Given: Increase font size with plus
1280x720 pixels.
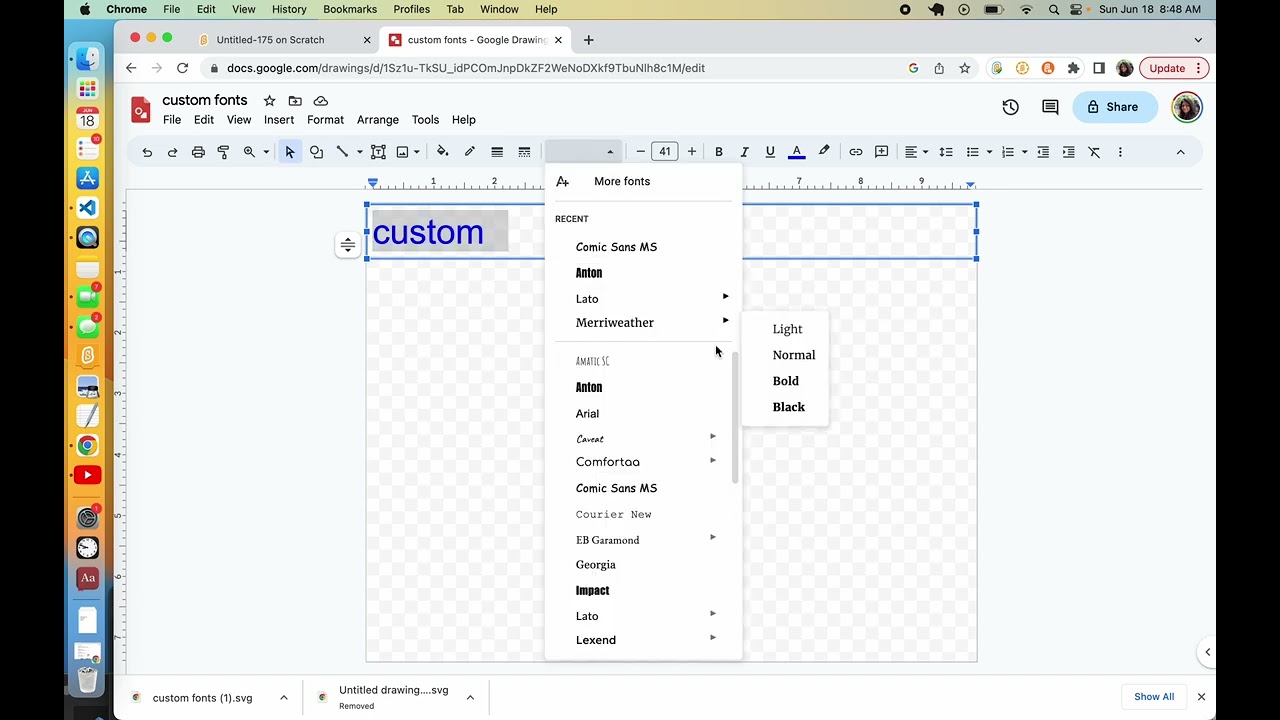Looking at the screenshot, I should 692,152.
